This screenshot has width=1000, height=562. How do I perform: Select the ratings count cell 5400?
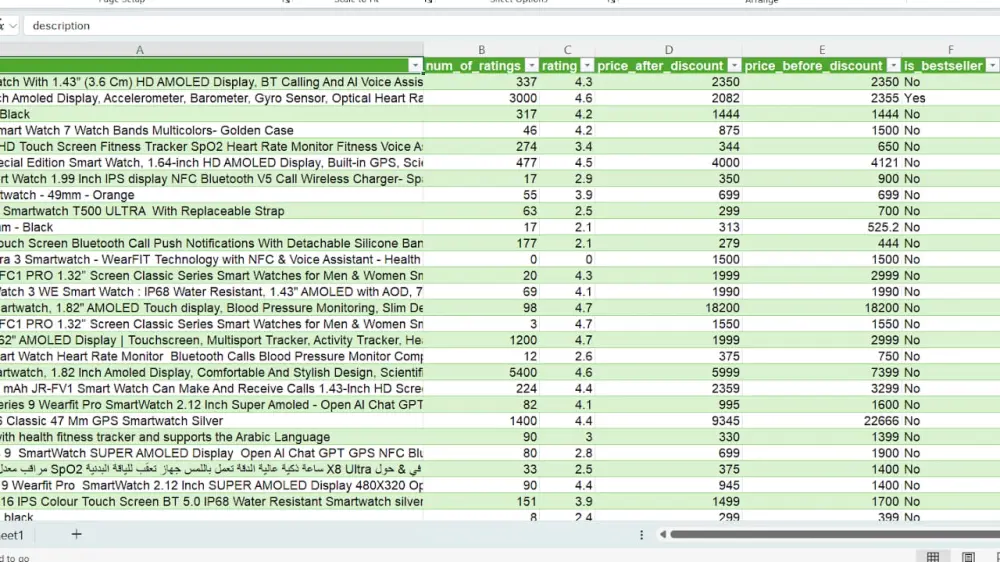tap(482, 373)
